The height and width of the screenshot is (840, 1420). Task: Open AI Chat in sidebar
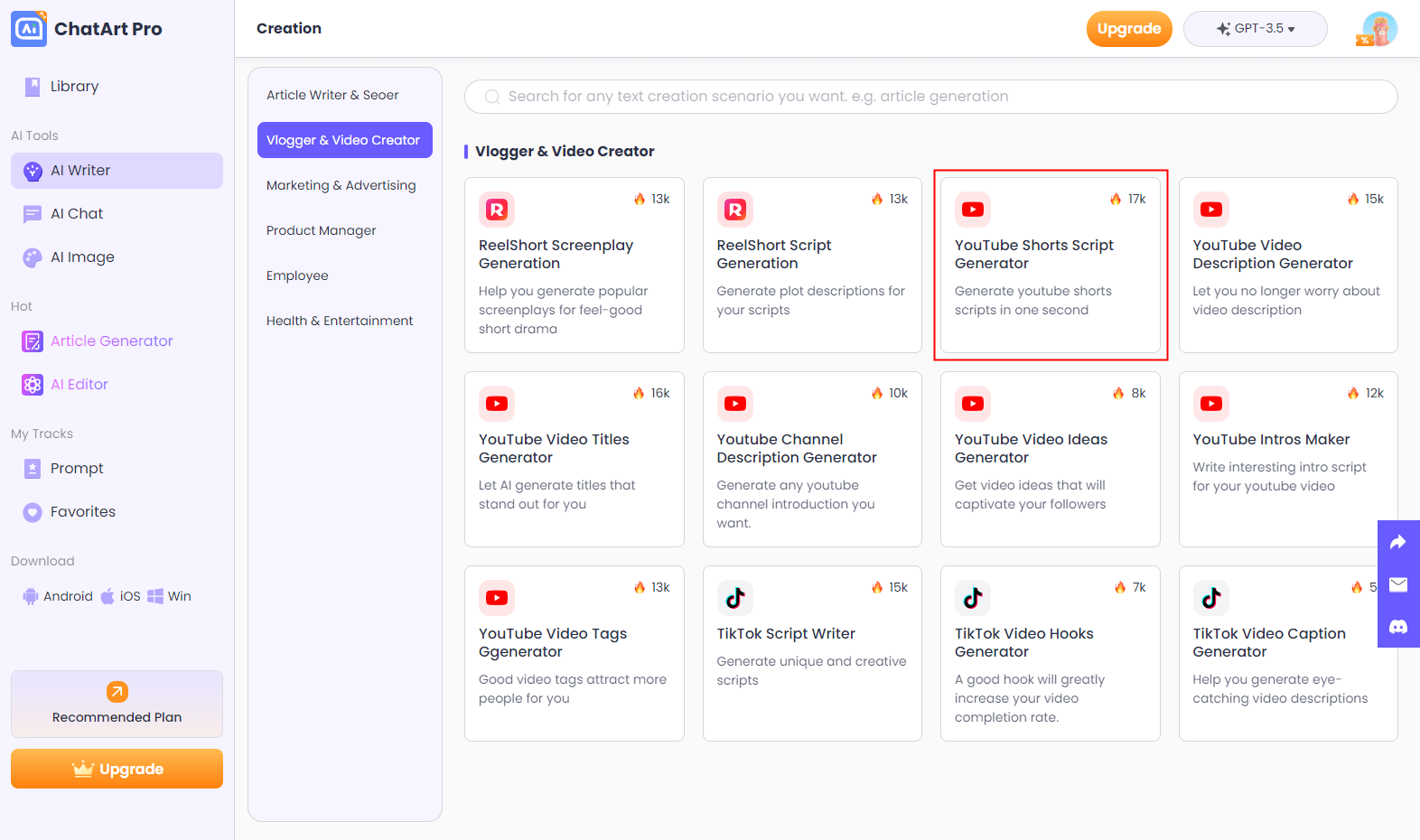(117, 214)
